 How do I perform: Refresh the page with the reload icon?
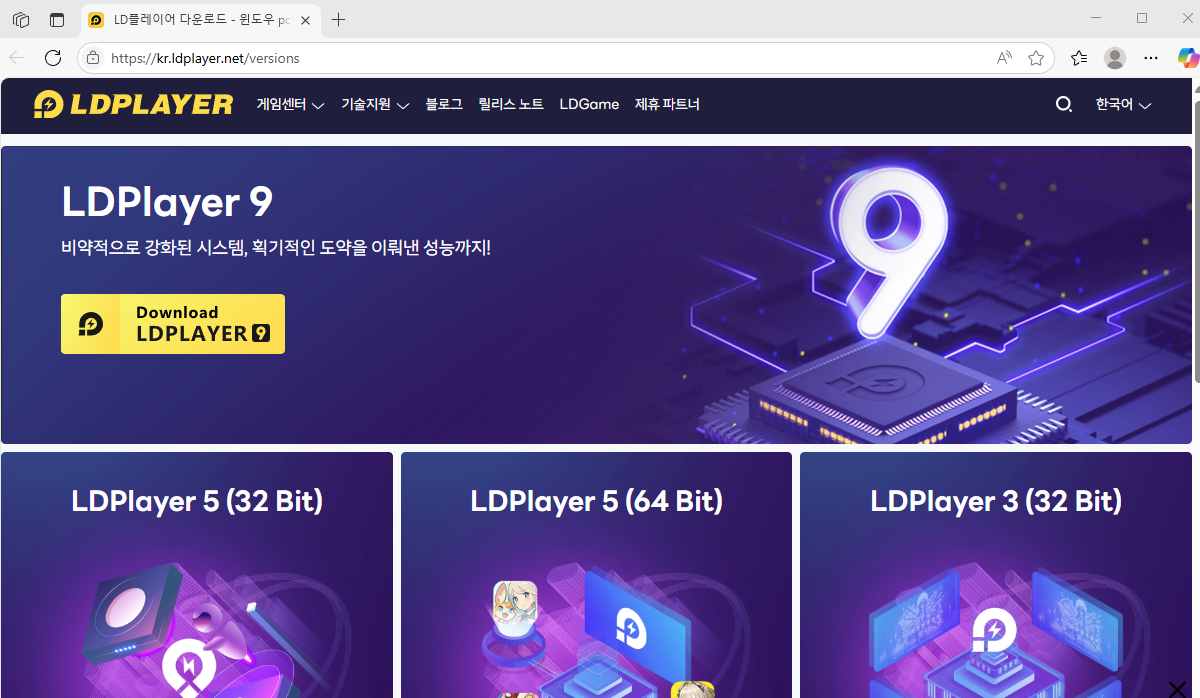point(53,58)
